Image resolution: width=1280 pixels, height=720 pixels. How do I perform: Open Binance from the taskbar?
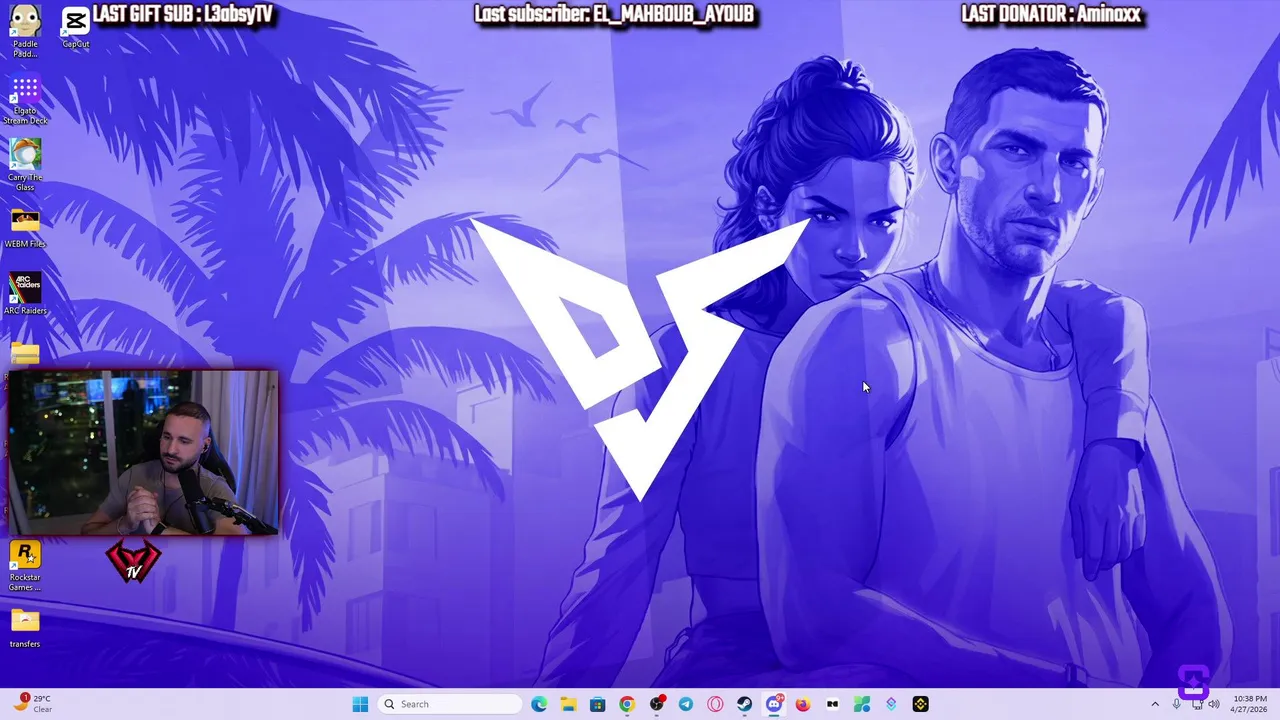[920, 704]
